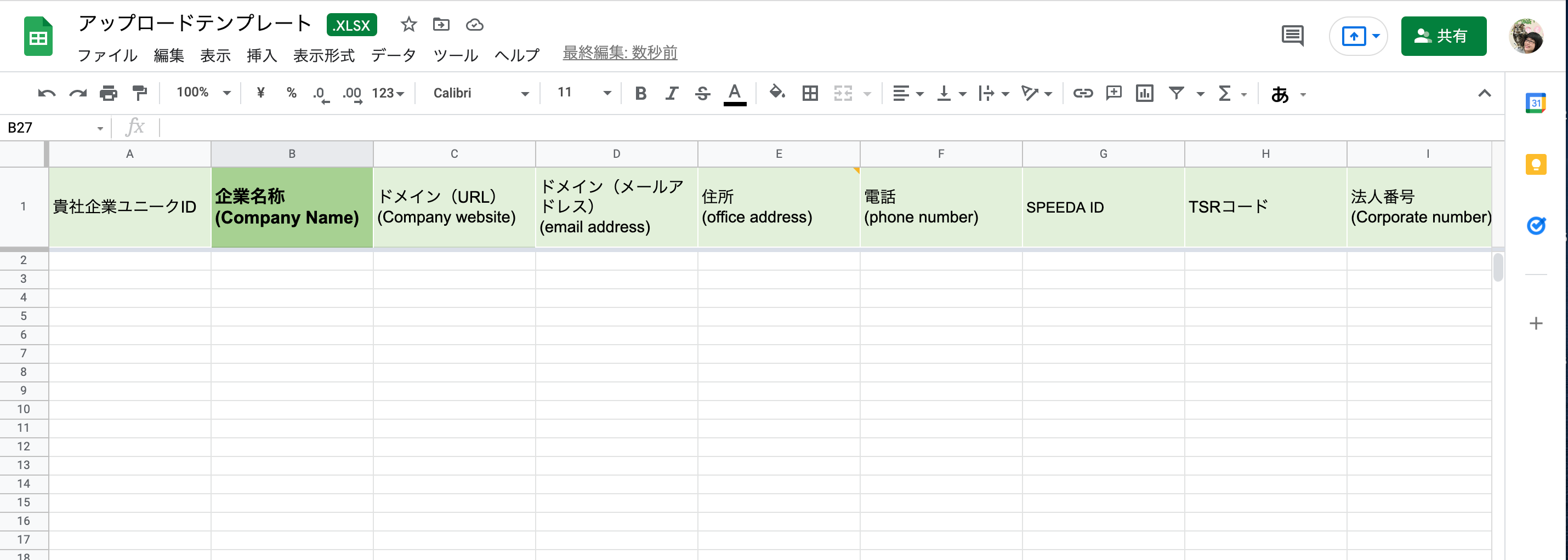Open the Calibri font dropdown

(525, 93)
